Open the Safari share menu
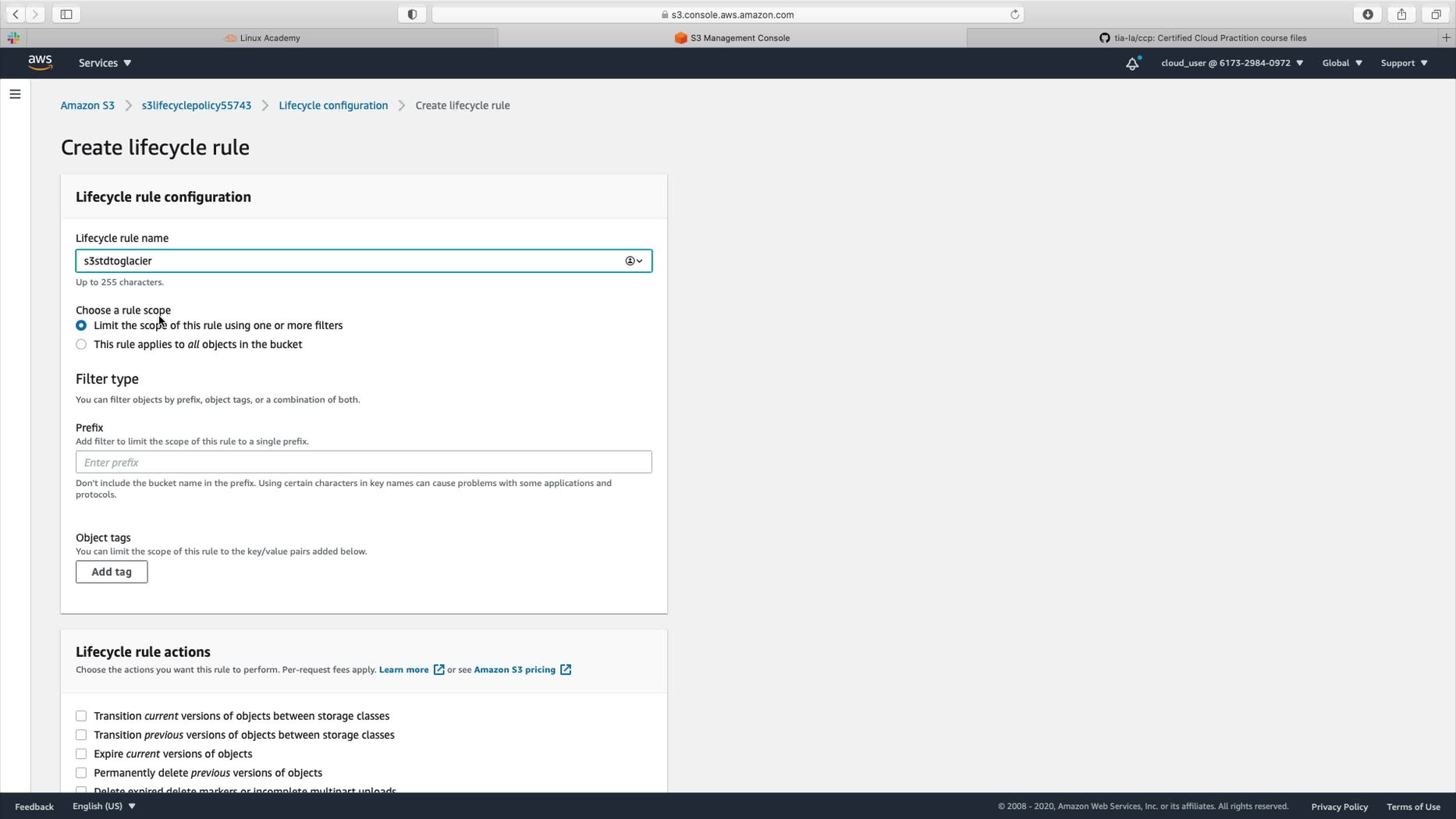Screen dimensions: 1456x819 point(1401,14)
